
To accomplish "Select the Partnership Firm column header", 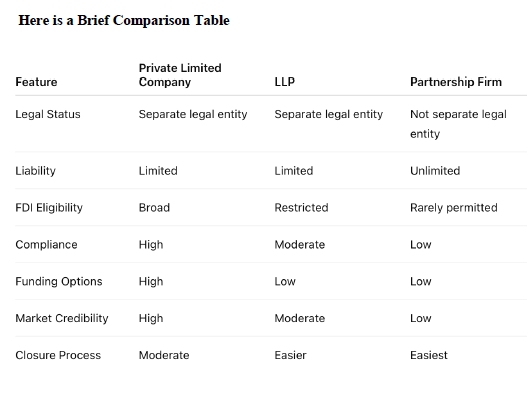I will 456,82.
